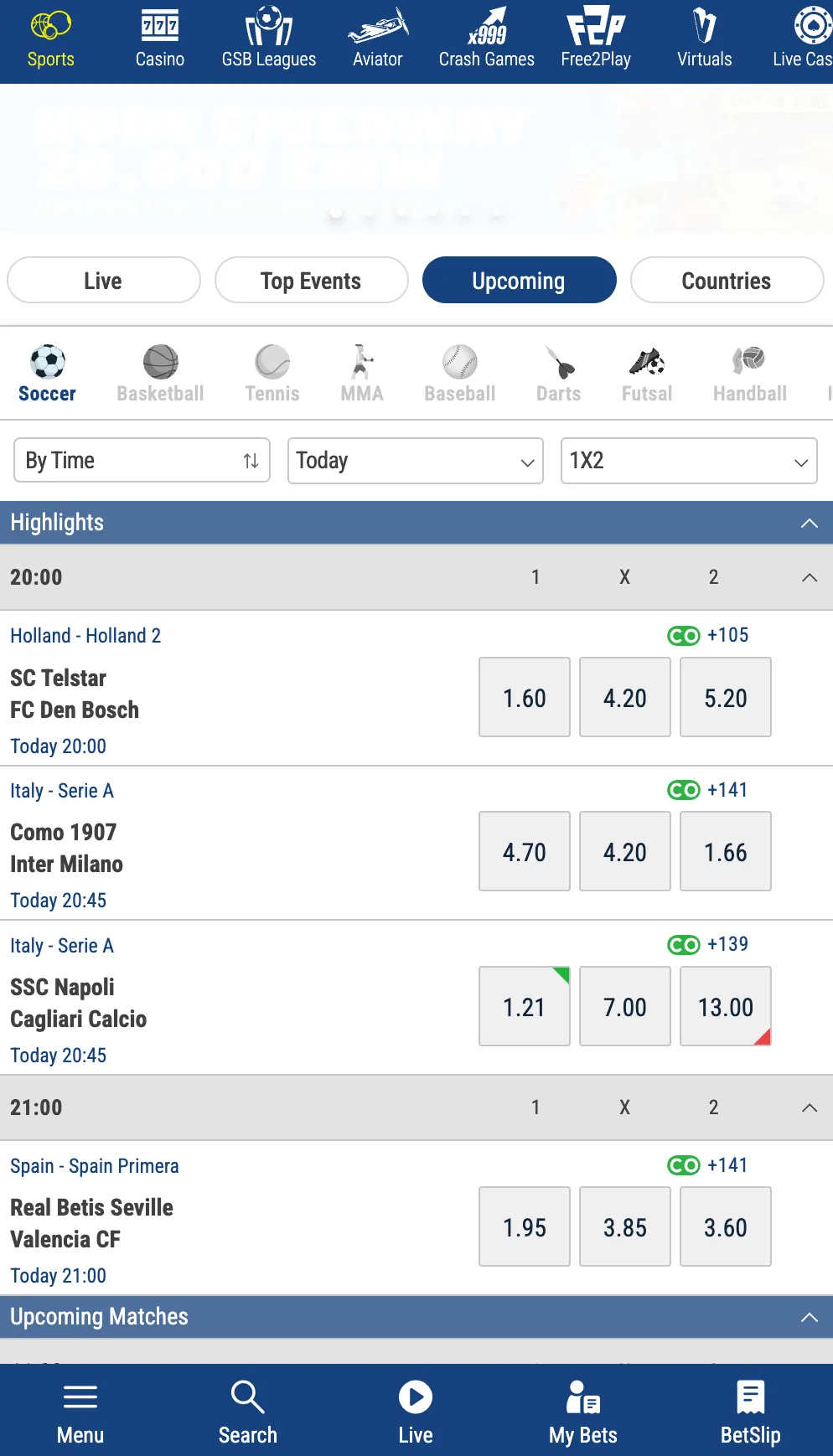833x1456 pixels.
Task: Open the Italy - Serie A league link
Action: (x=62, y=790)
